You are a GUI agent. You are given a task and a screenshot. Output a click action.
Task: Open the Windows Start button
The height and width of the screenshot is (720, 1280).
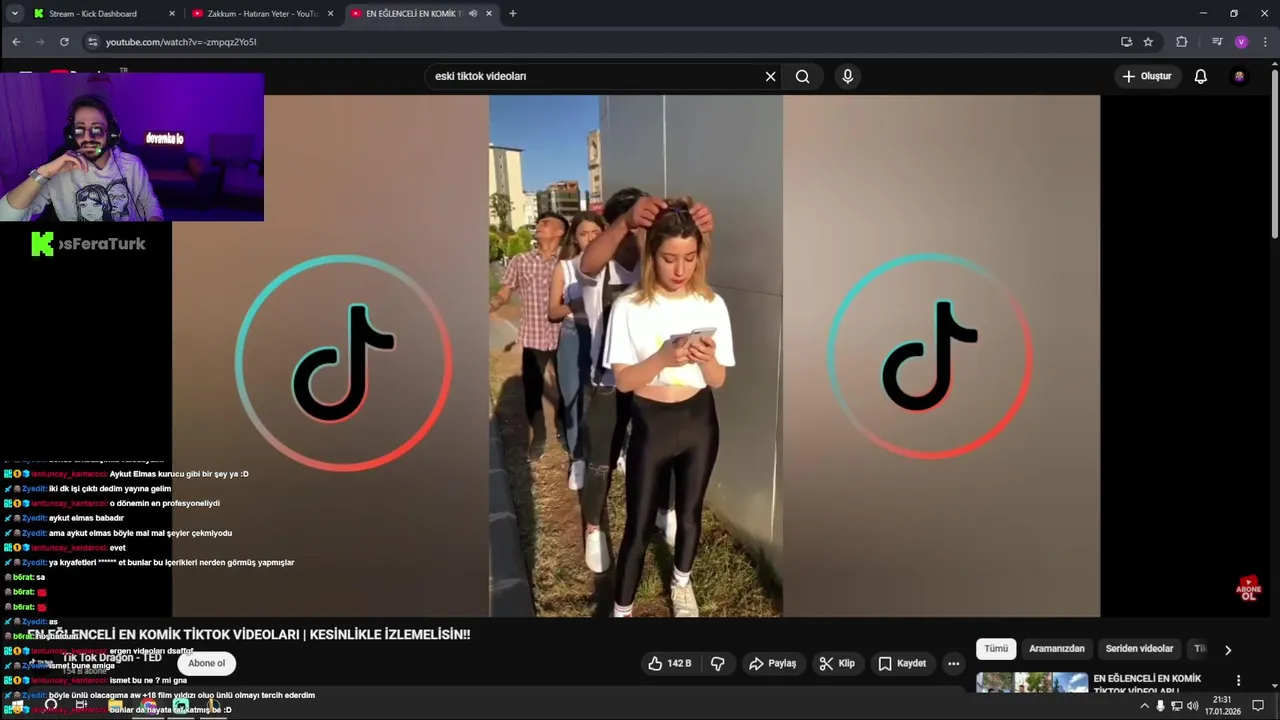click(x=17, y=706)
